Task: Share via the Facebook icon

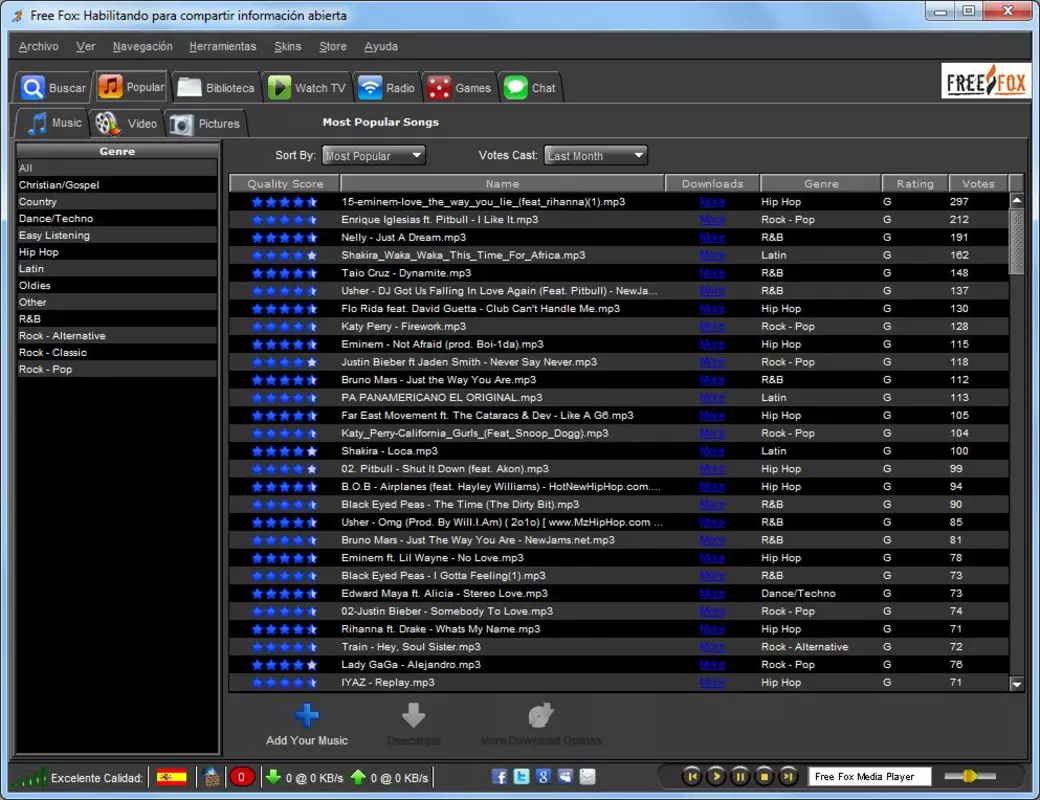Action: (x=499, y=777)
